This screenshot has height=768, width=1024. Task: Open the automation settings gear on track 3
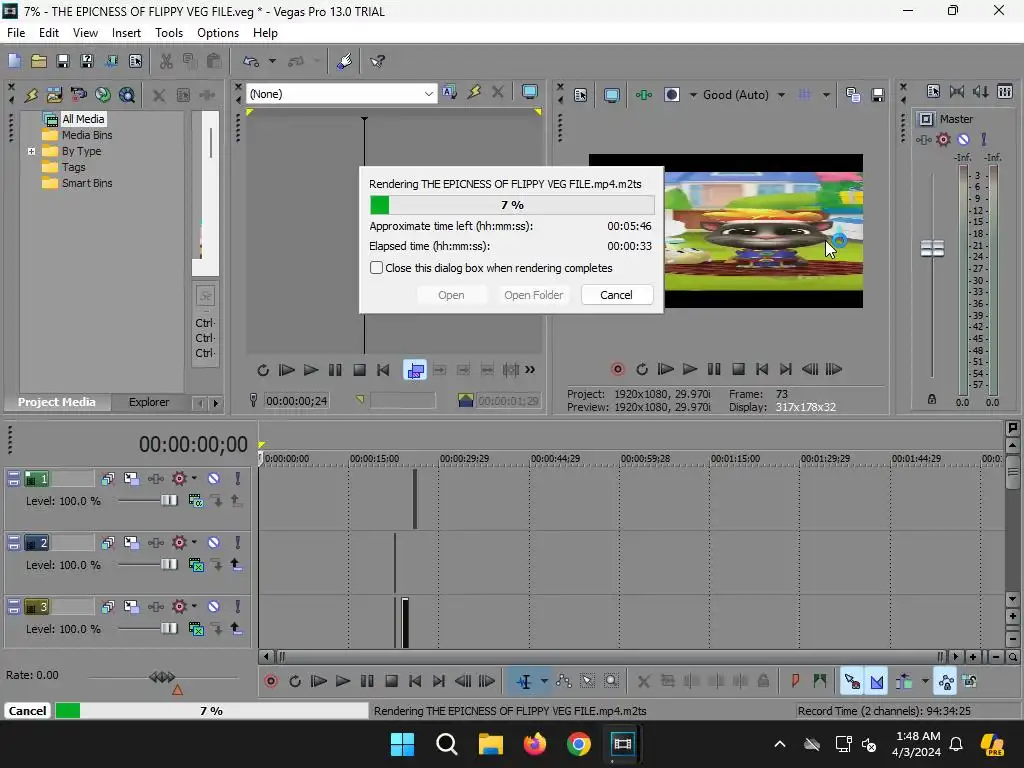[180, 607]
